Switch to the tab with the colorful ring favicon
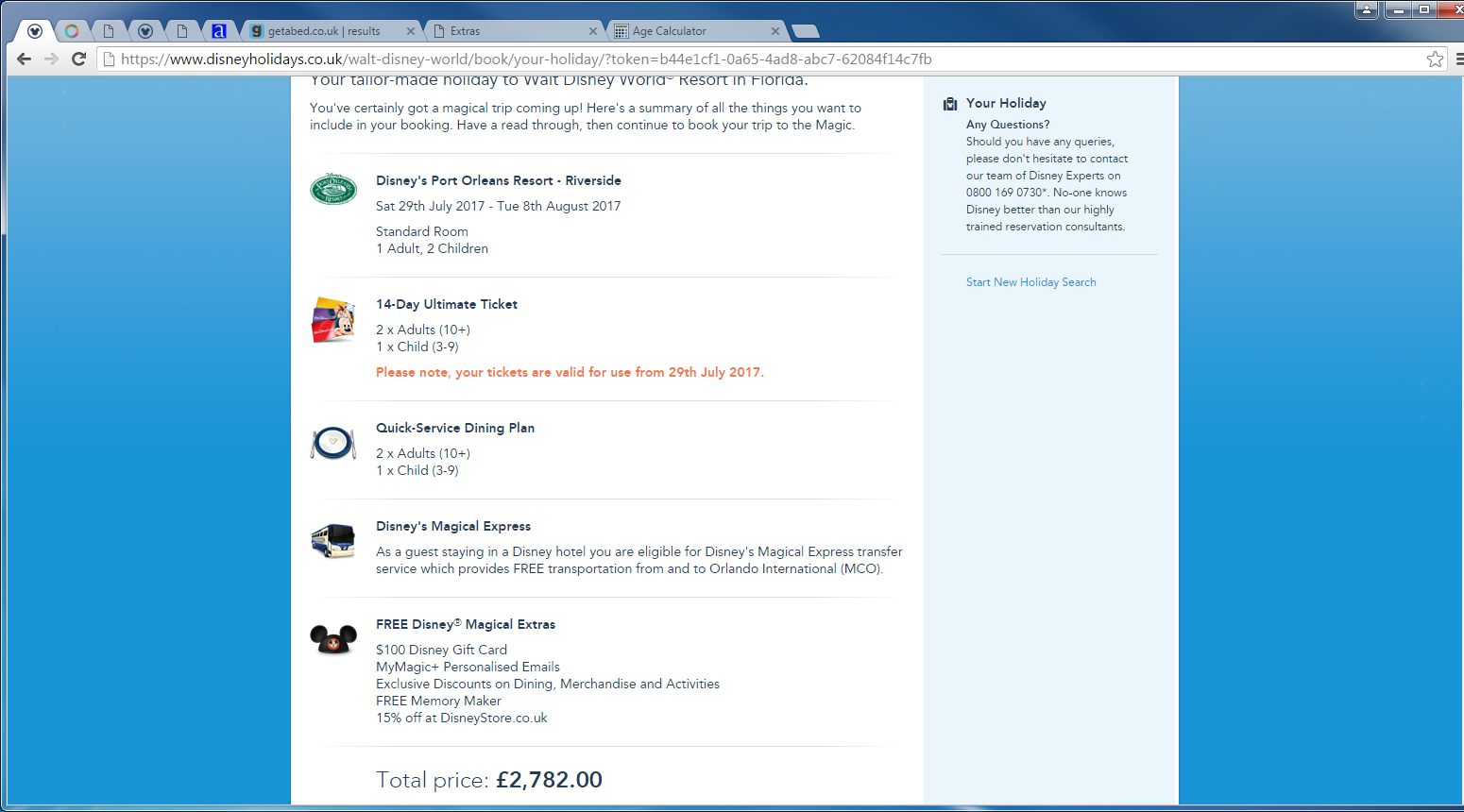 71,31
